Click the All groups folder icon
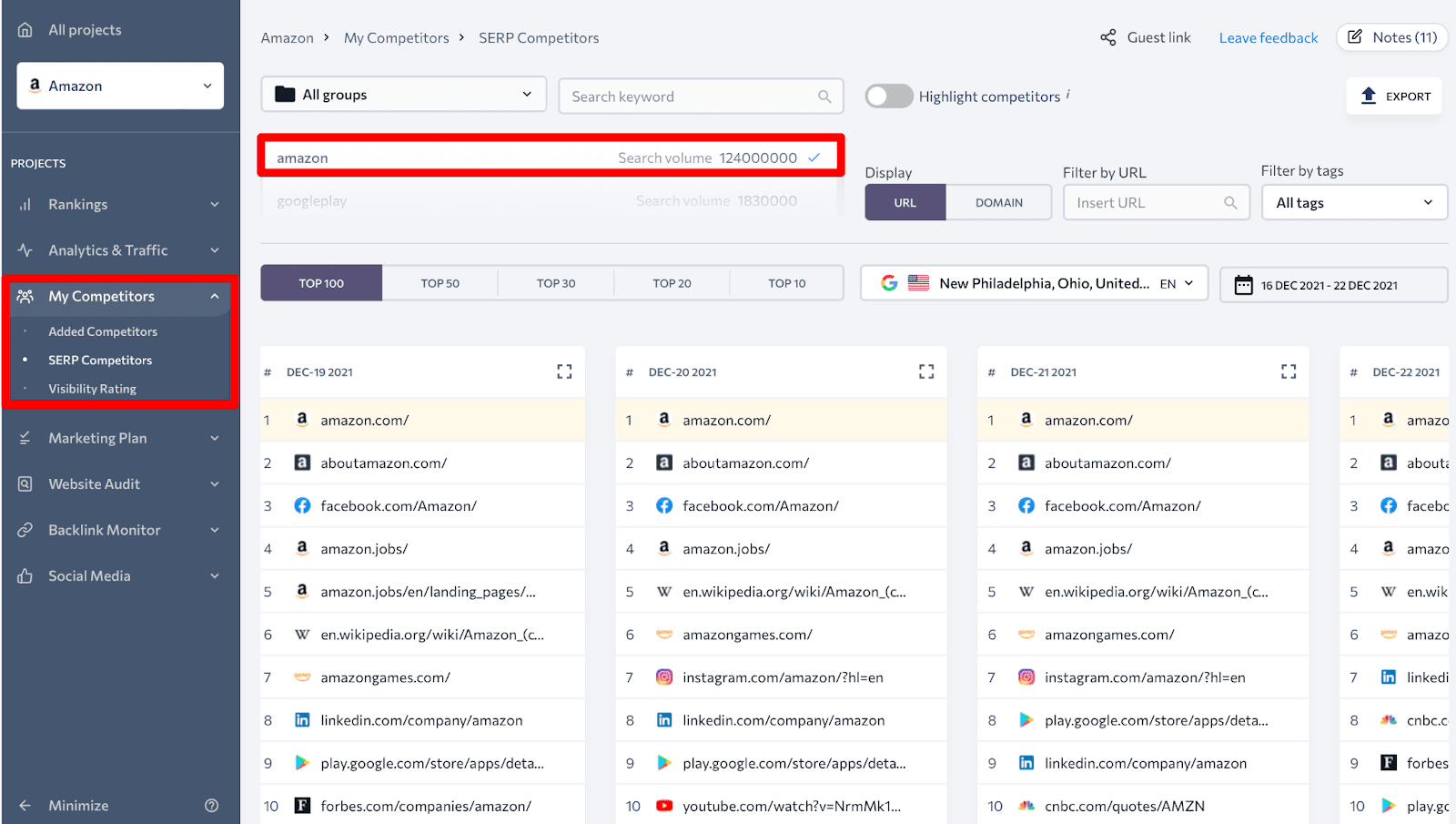Image resolution: width=1456 pixels, height=824 pixels. click(x=285, y=94)
